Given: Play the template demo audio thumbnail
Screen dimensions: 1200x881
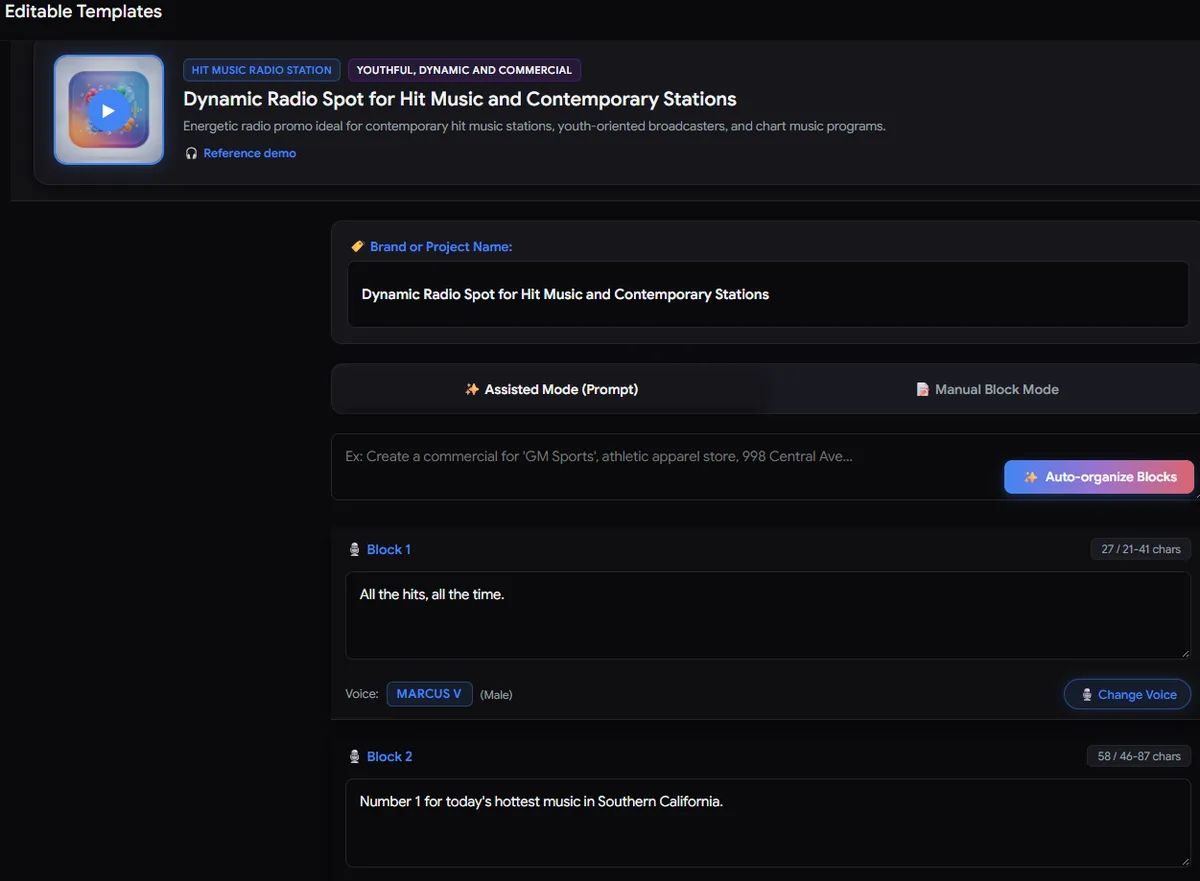Looking at the screenshot, I should pyautogui.click(x=109, y=110).
